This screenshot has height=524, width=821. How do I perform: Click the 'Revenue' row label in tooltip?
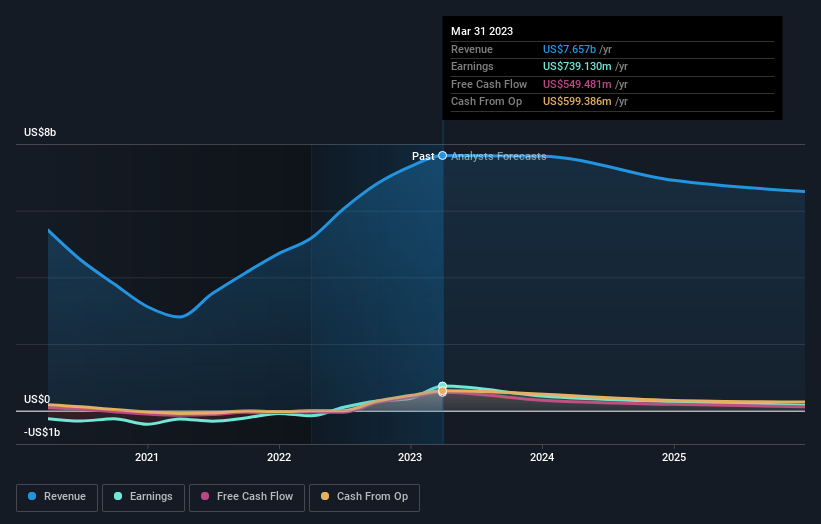(472, 49)
